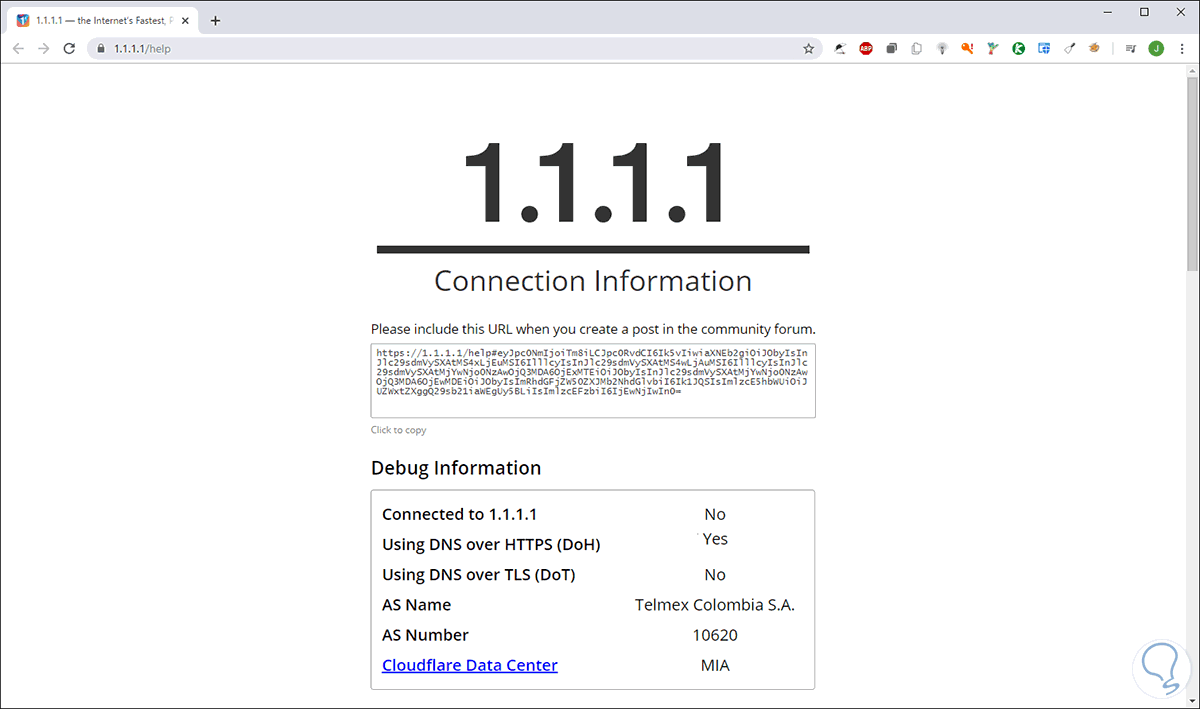Open a new tab with plus button
Viewport: 1200px width, 709px height.
point(215,20)
